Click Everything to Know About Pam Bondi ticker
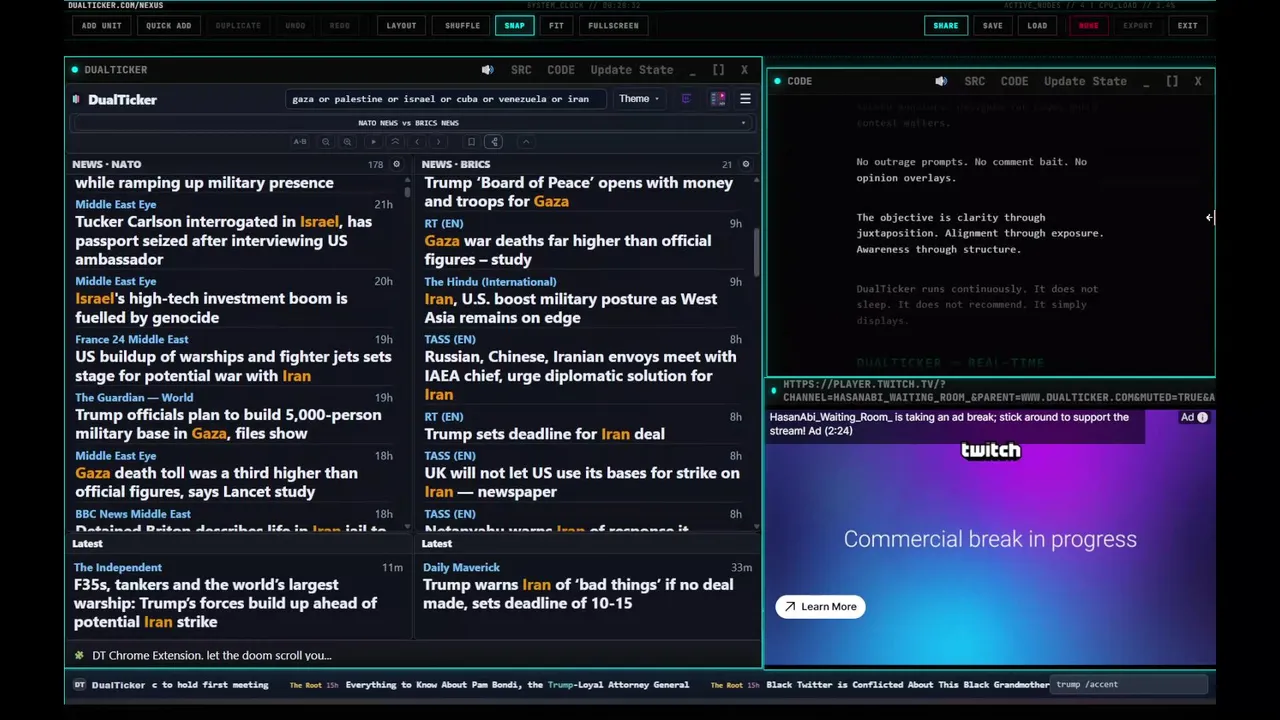Viewport: 1280px width, 720px height. pyautogui.click(x=517, y=685)
